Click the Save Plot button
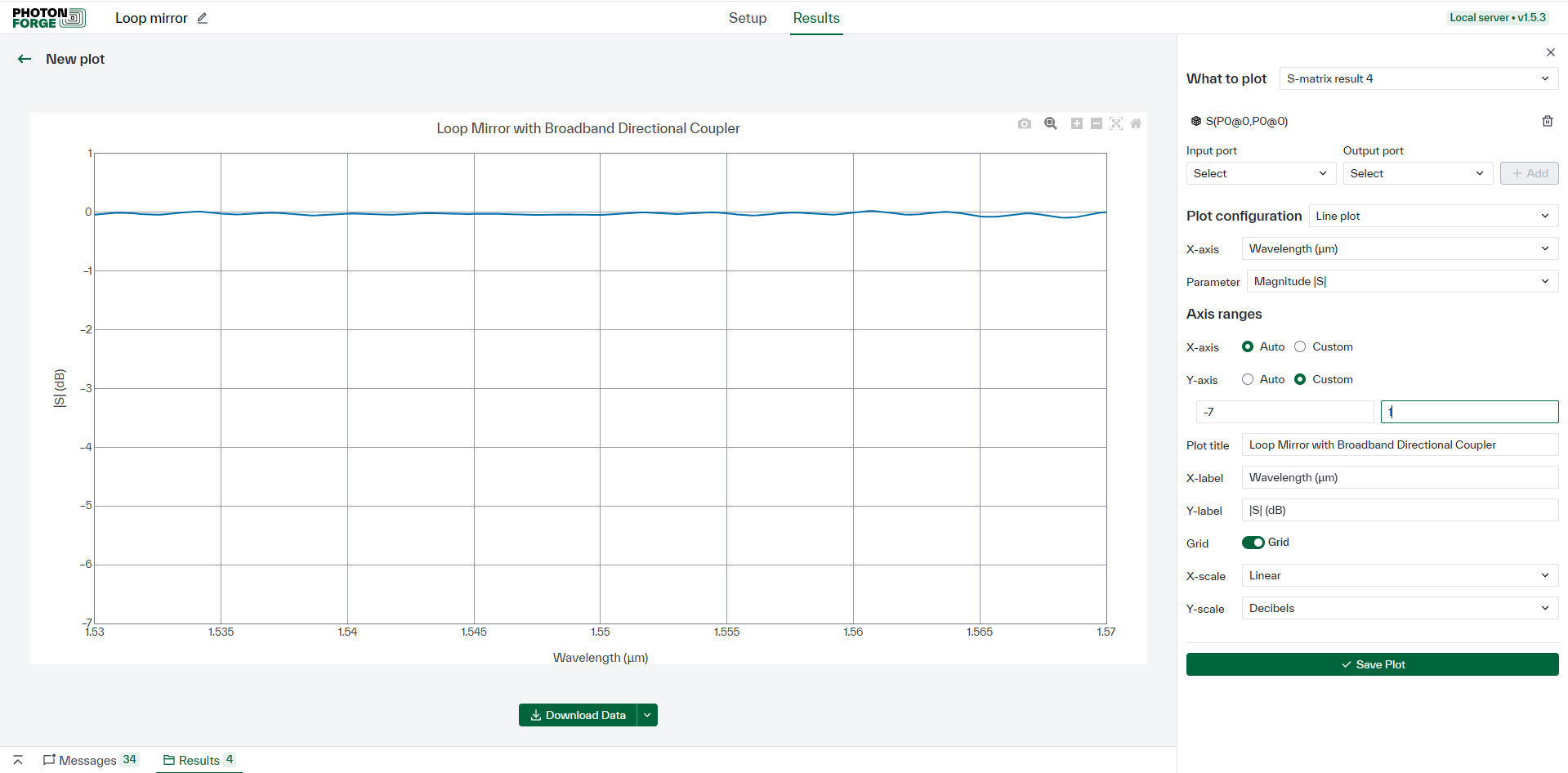The image size is (1568, 773). [x=1372, y=664]
